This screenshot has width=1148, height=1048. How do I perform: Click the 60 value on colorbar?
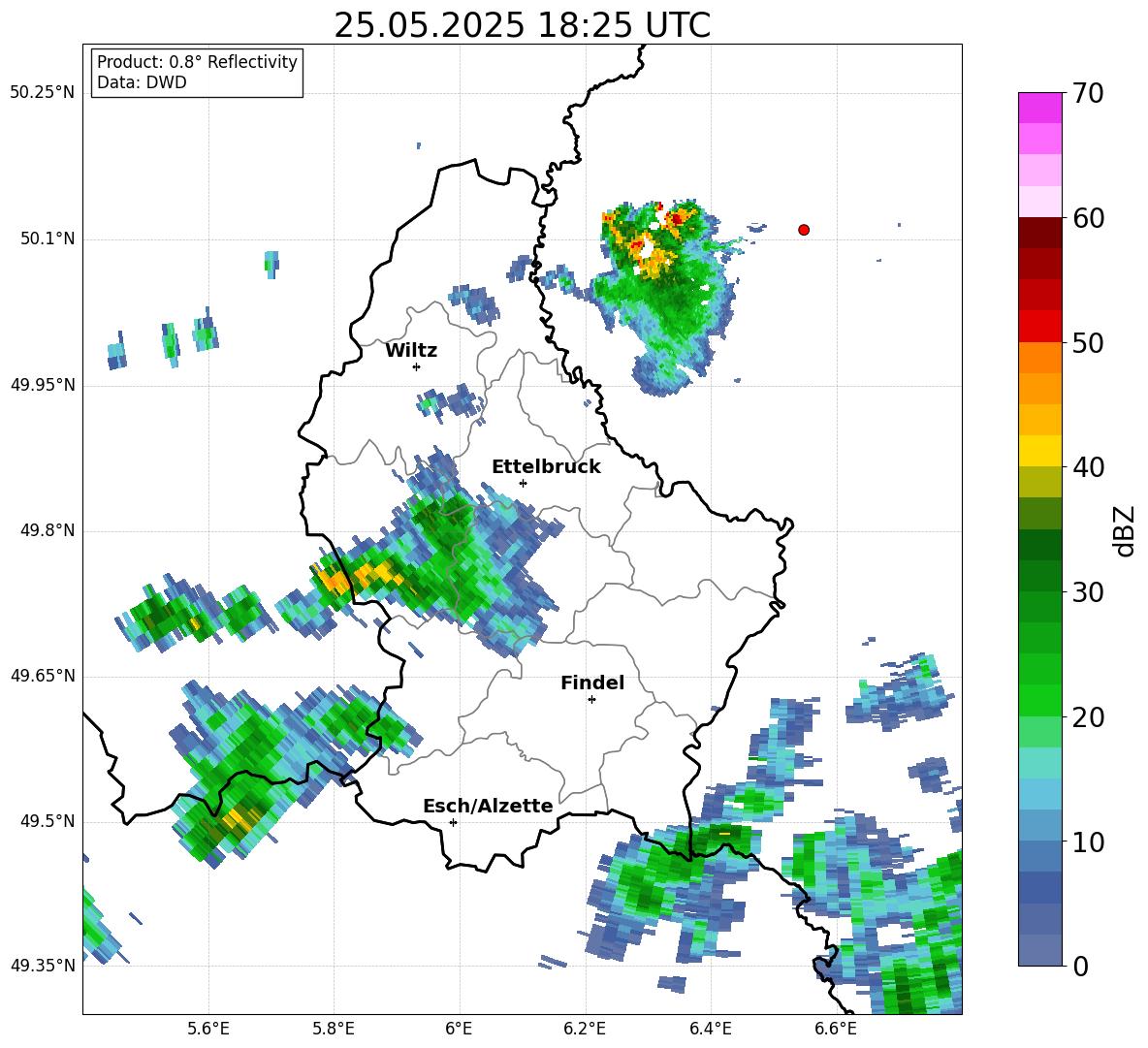tap(1088, 218)
